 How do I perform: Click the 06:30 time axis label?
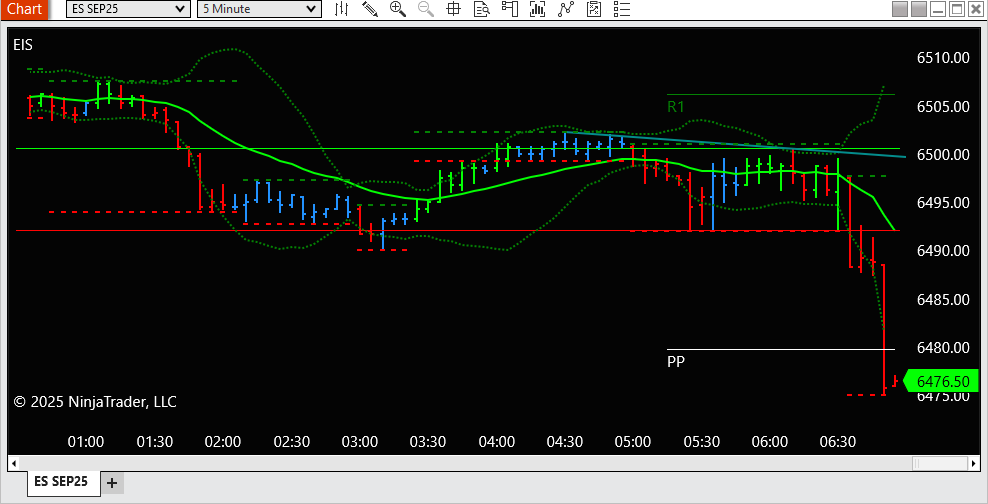point(838,442)
